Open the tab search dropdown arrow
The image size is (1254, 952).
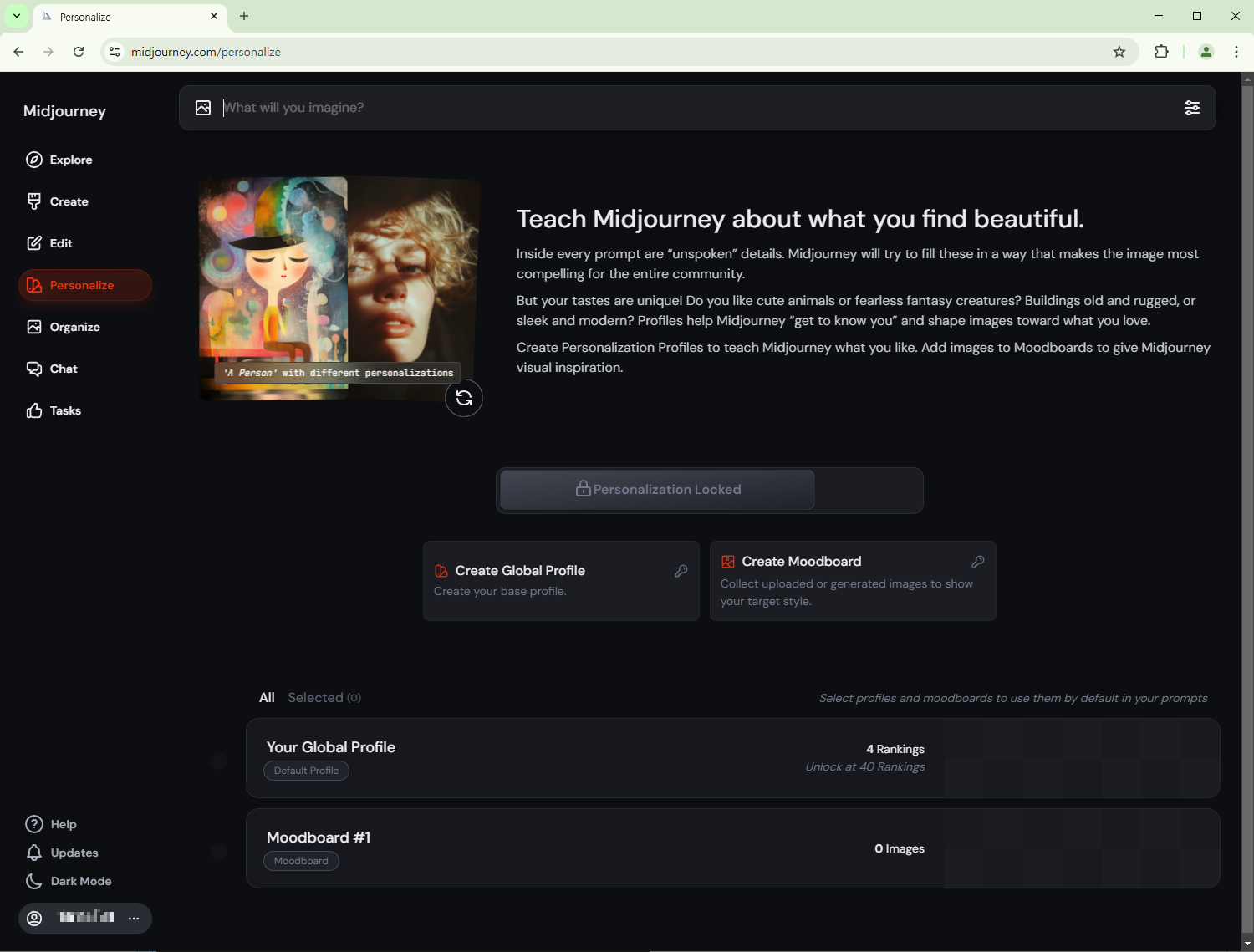pyautogui.click(x=17, y=16)
